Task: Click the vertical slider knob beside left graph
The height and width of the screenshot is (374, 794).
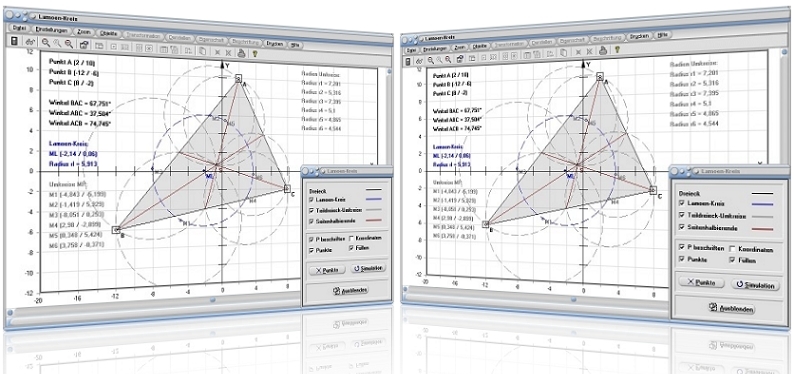Action: [388, 71]
